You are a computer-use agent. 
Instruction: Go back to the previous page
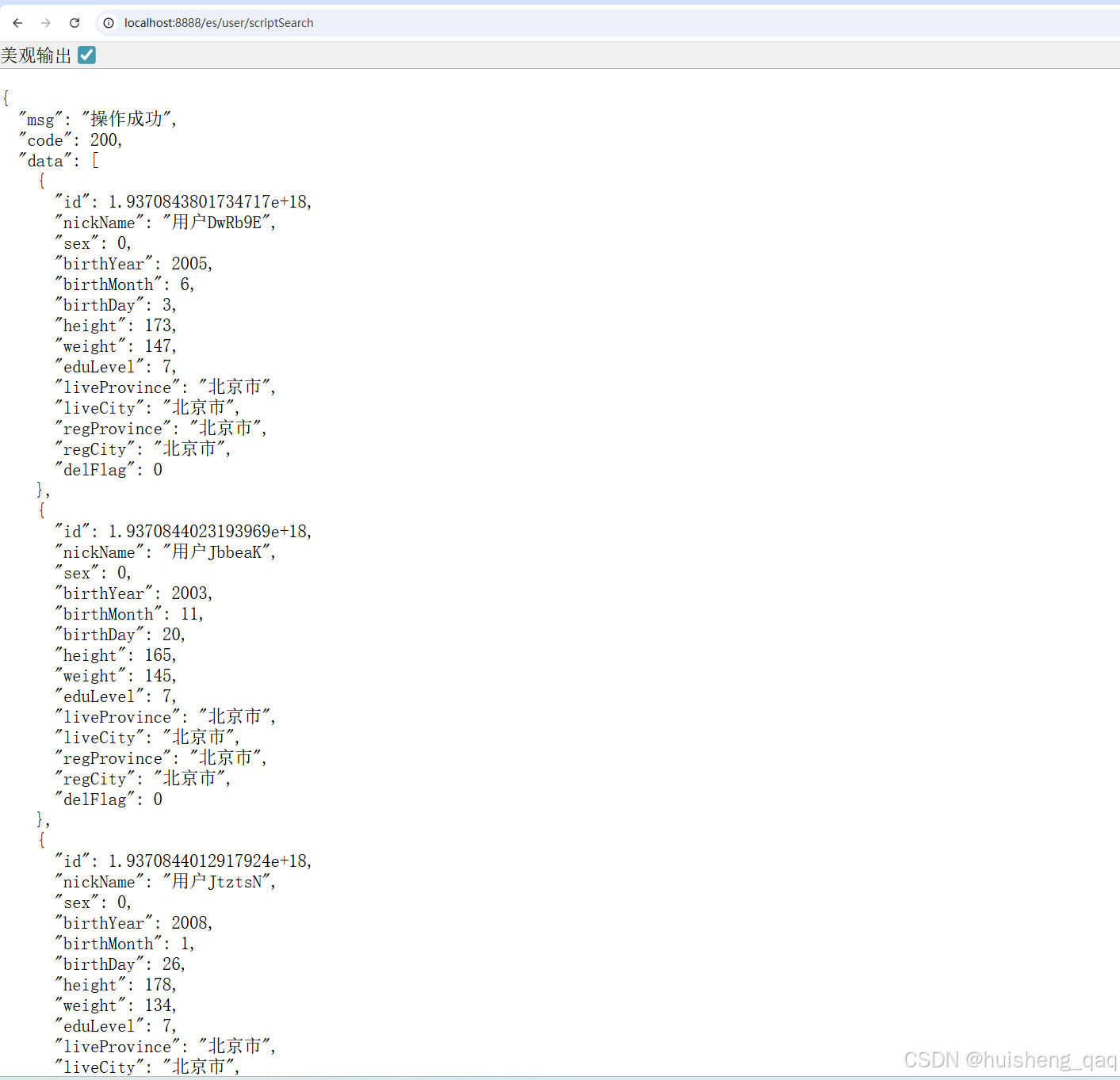point(17,23)
